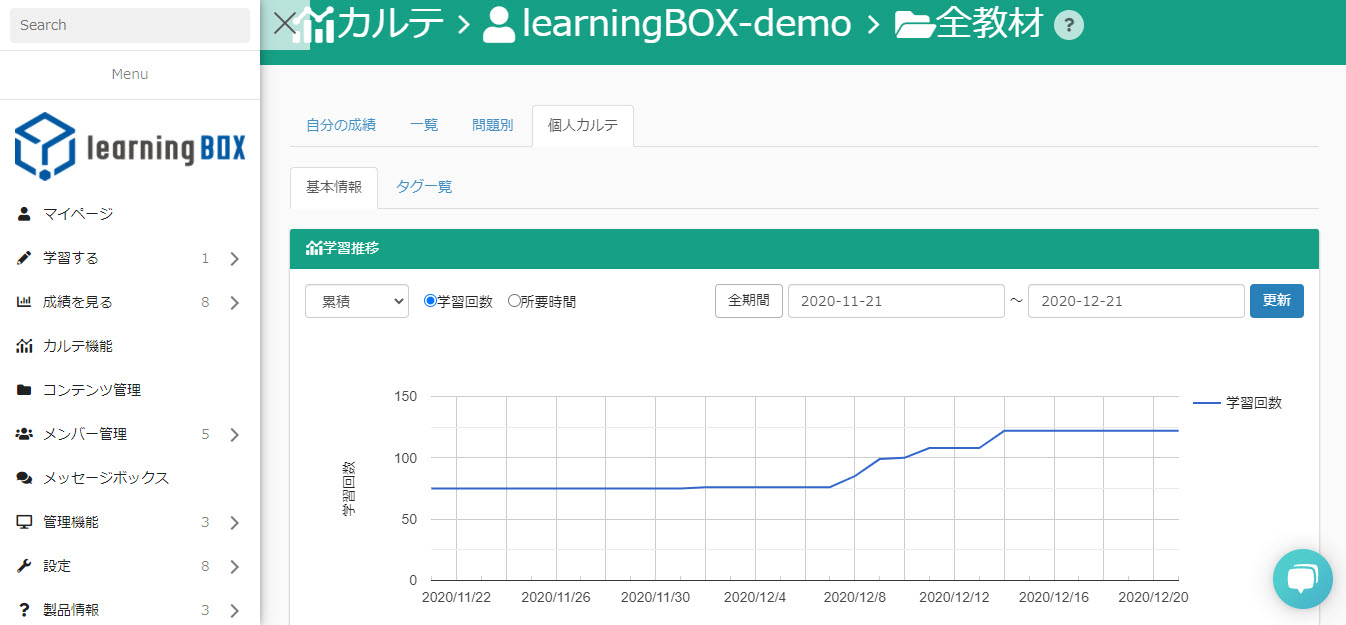
Task: Close the side menu with the X icon
Action: pyautogui.click(x=285, y=23)
